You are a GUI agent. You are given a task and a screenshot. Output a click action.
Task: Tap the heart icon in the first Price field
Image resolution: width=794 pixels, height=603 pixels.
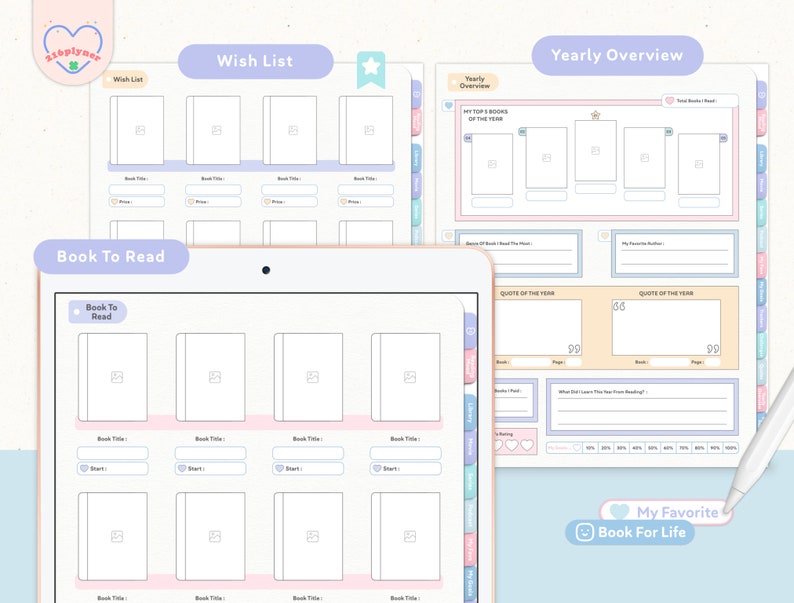tap(114, 202)
